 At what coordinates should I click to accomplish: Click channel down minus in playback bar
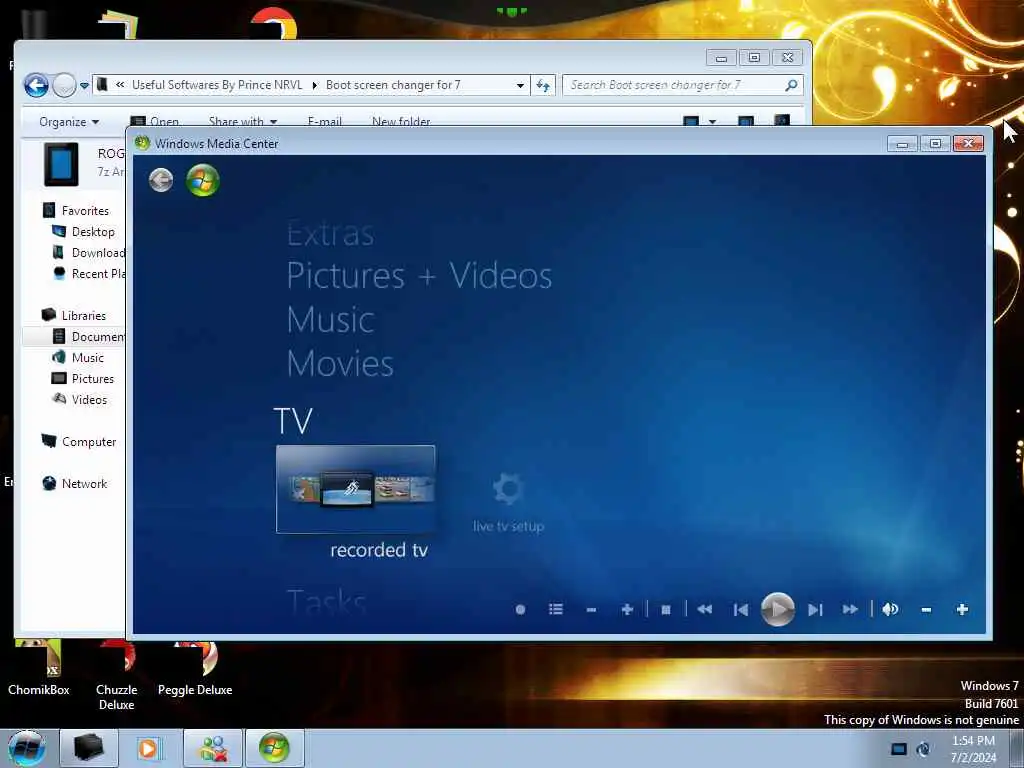click(x=591, y=609)
